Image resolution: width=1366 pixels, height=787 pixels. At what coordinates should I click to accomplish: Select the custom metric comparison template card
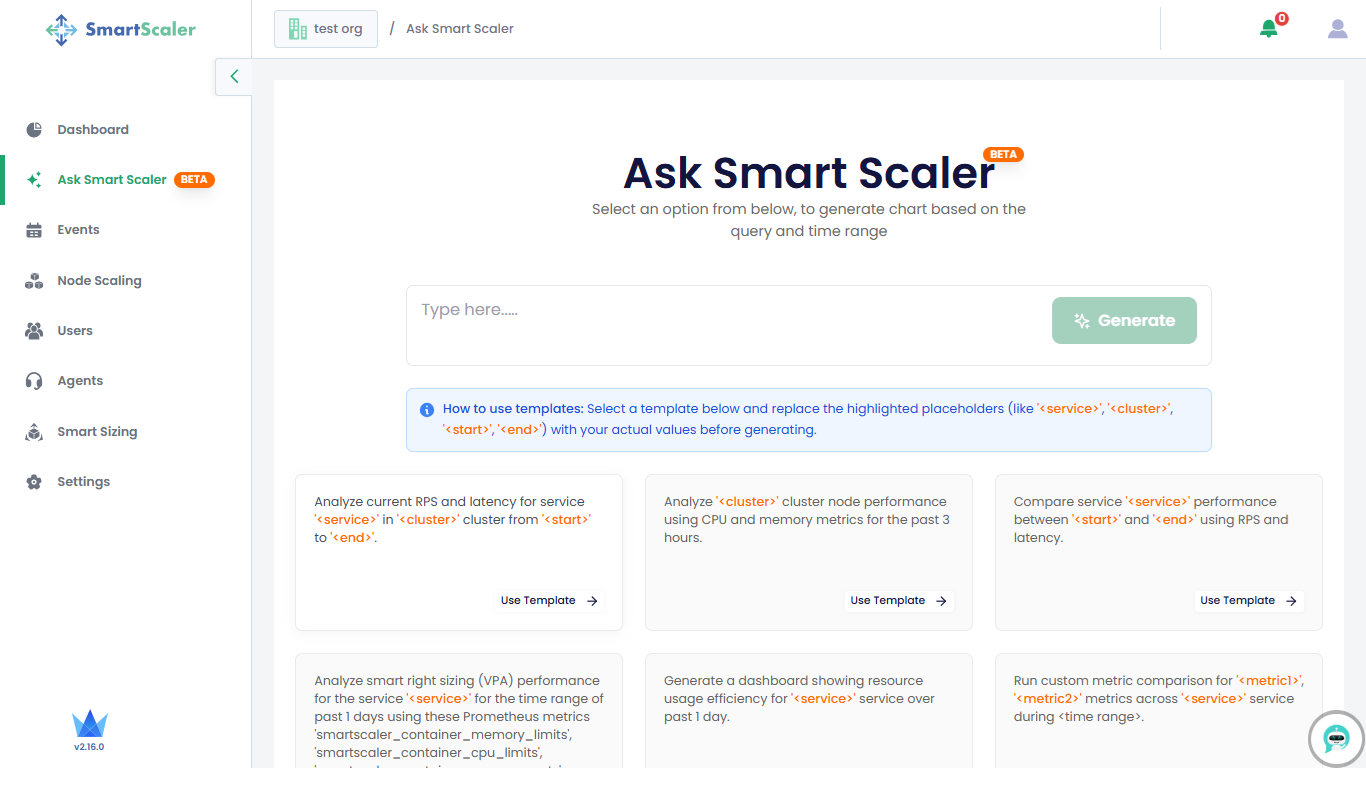(1159, 710)
